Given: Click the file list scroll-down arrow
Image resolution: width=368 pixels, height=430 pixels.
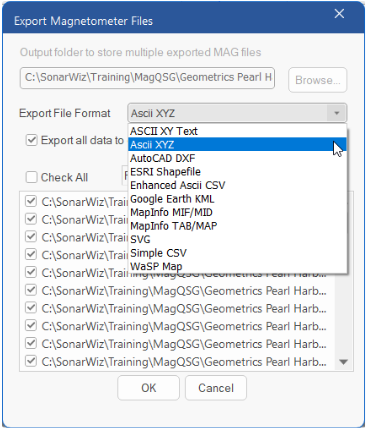Looking at the screenshot, I should pyautogui.click(x=343, y=362).
